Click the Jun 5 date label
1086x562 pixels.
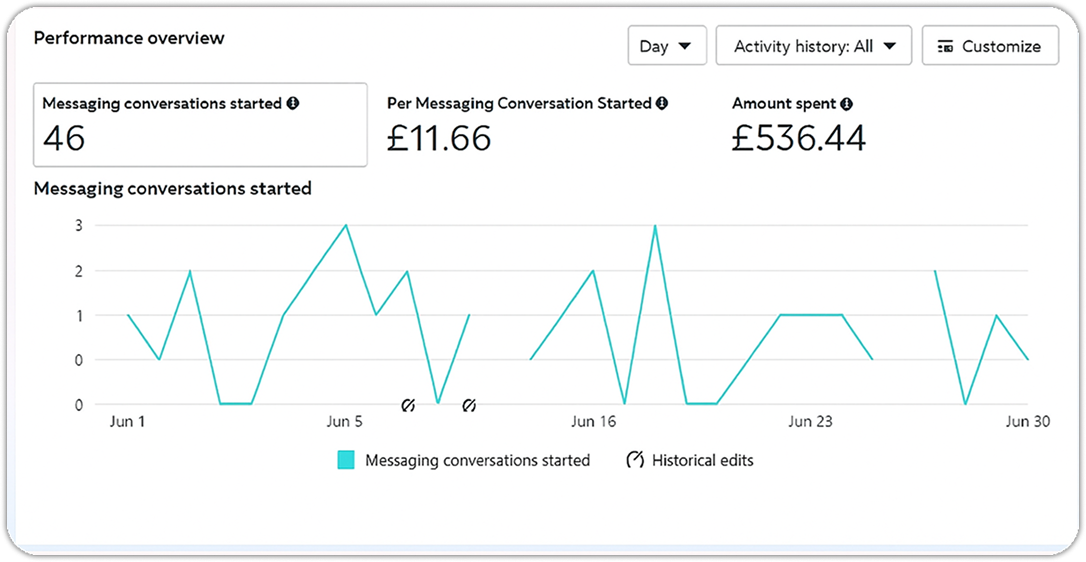click(x=345, y=422)
